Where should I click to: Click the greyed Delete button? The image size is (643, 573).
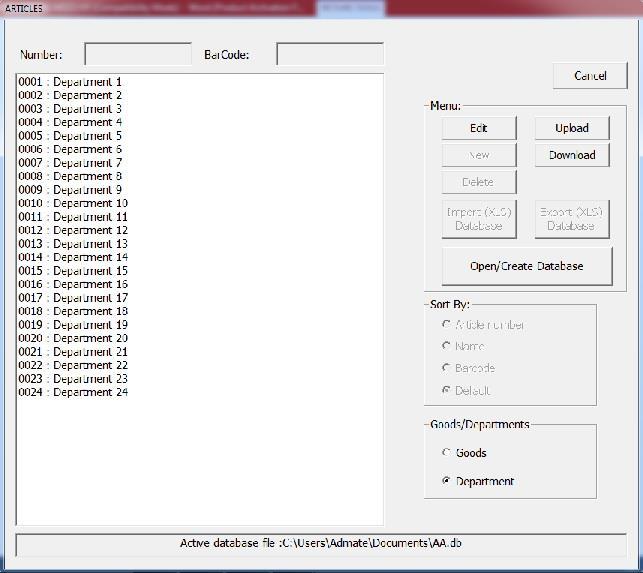(x=479, y=182)
